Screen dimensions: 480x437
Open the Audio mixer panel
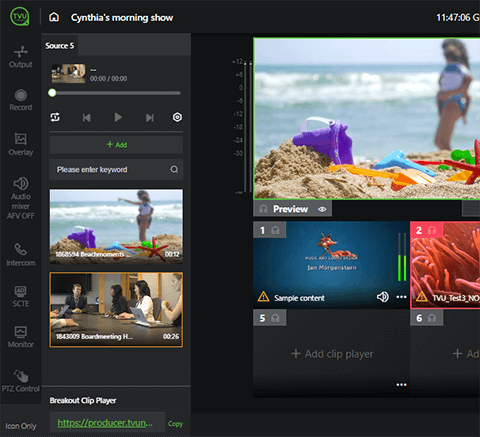click(x=21, y=198)
